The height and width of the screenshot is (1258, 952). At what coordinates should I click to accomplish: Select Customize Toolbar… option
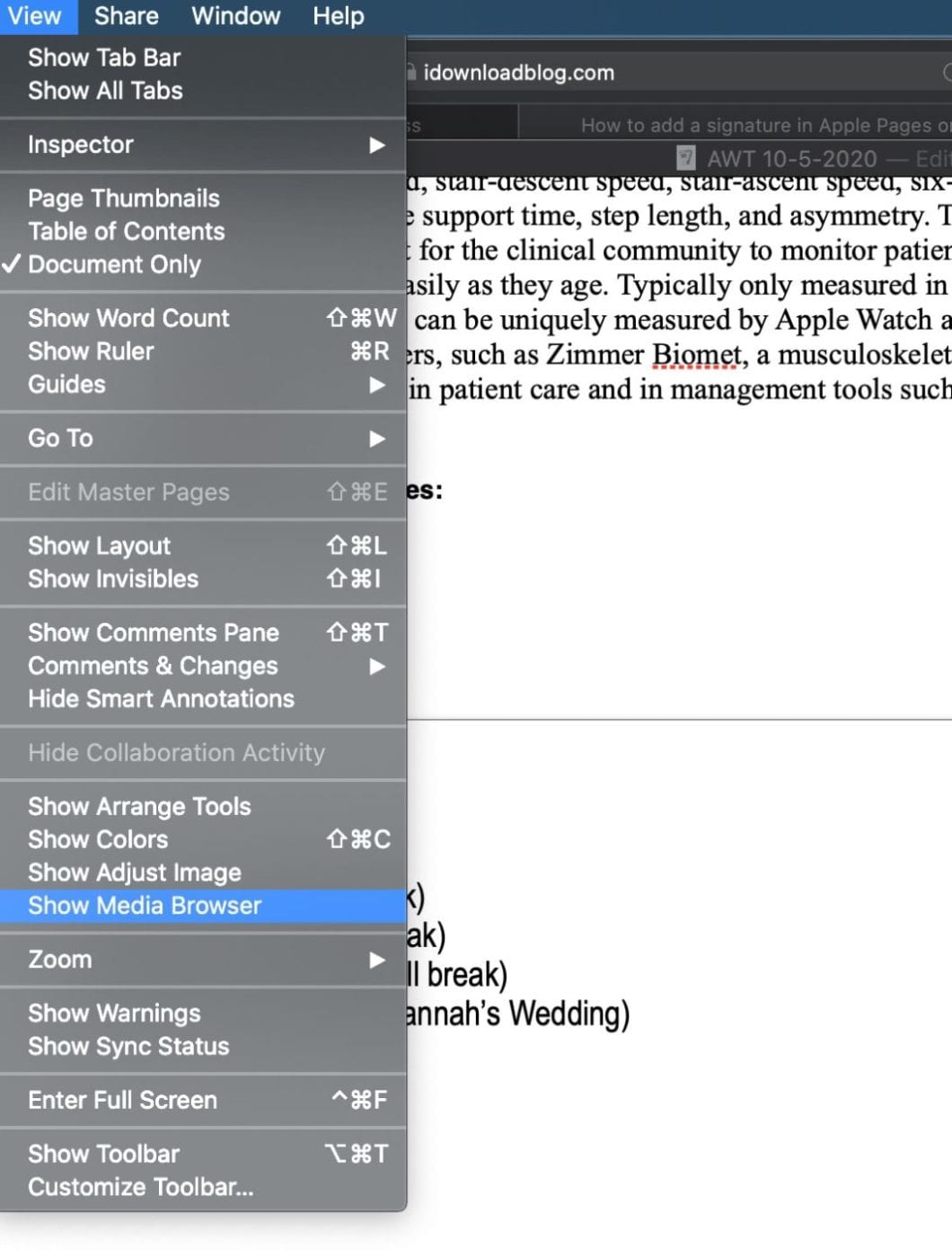click(x=141, y=1187)
